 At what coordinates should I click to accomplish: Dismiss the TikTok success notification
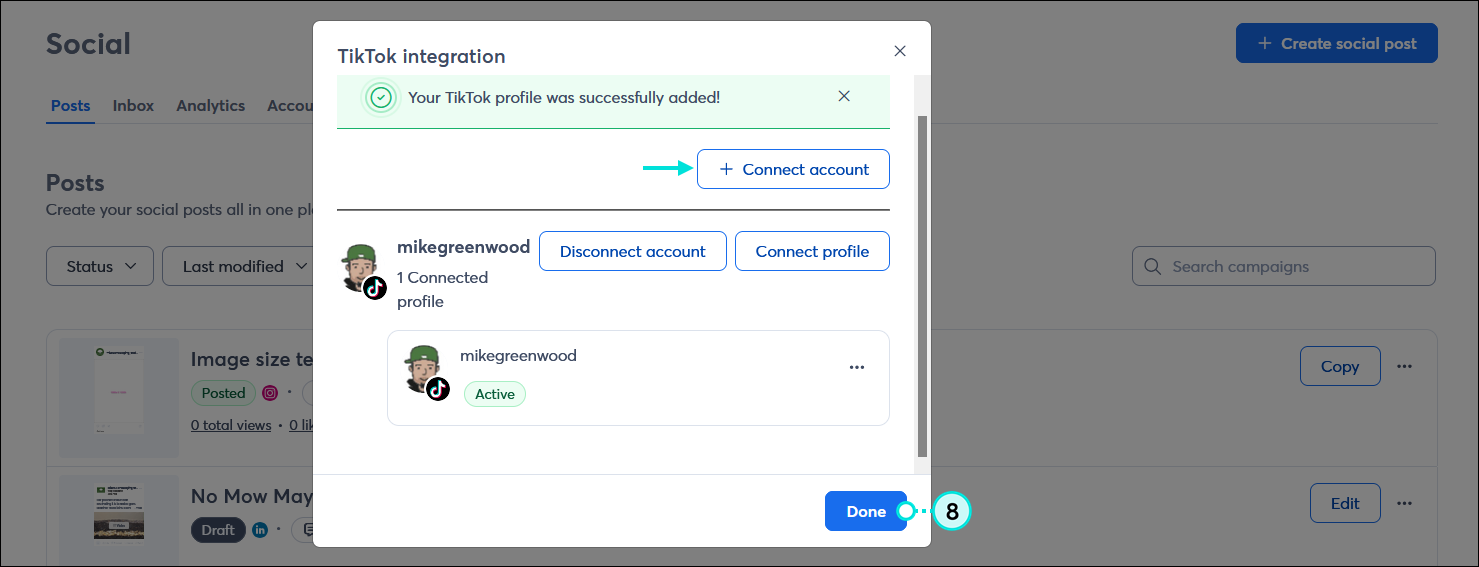coord(844,96)
